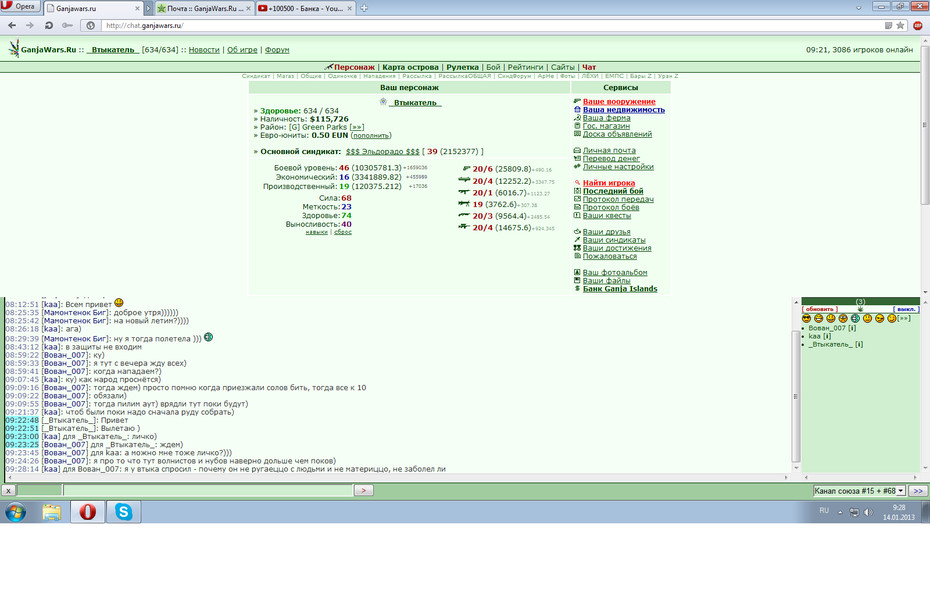Image resolution: width=930 pixels, height=596 pixels.
Task: Open Skype from the taskbar
Action: (123, 511)
